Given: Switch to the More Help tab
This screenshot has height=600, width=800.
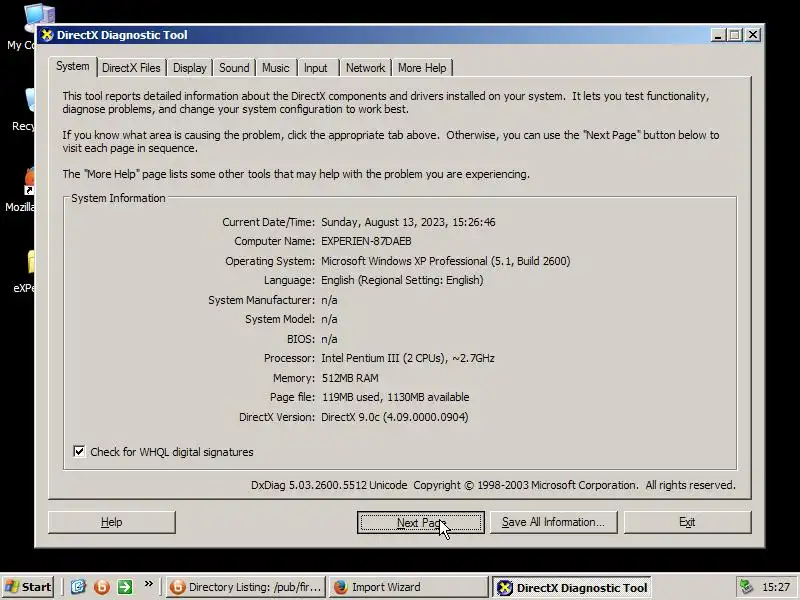Looking at the screenshot, I should 422,68.
